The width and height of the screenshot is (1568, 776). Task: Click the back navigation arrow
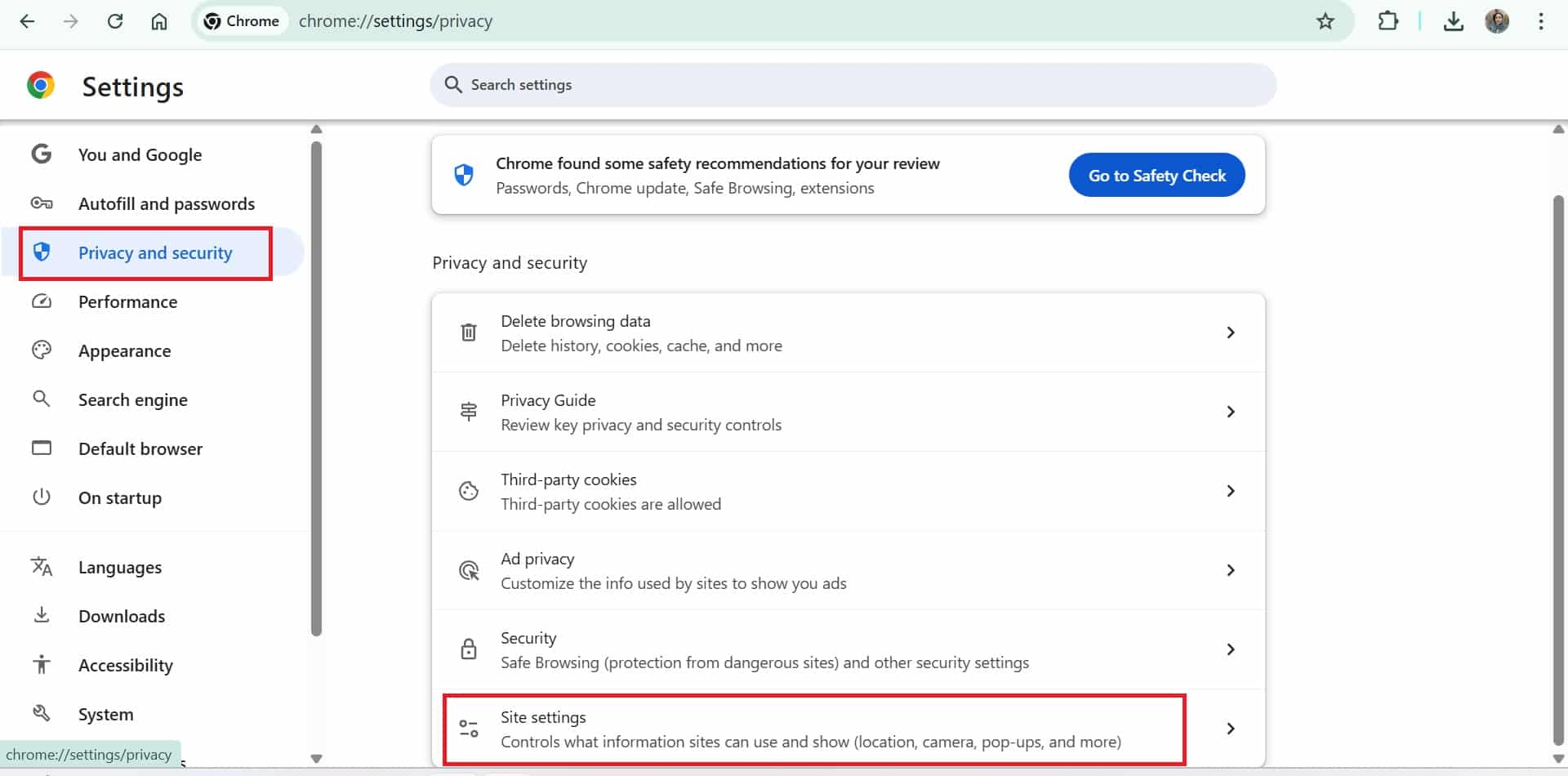tap(27, 21)
